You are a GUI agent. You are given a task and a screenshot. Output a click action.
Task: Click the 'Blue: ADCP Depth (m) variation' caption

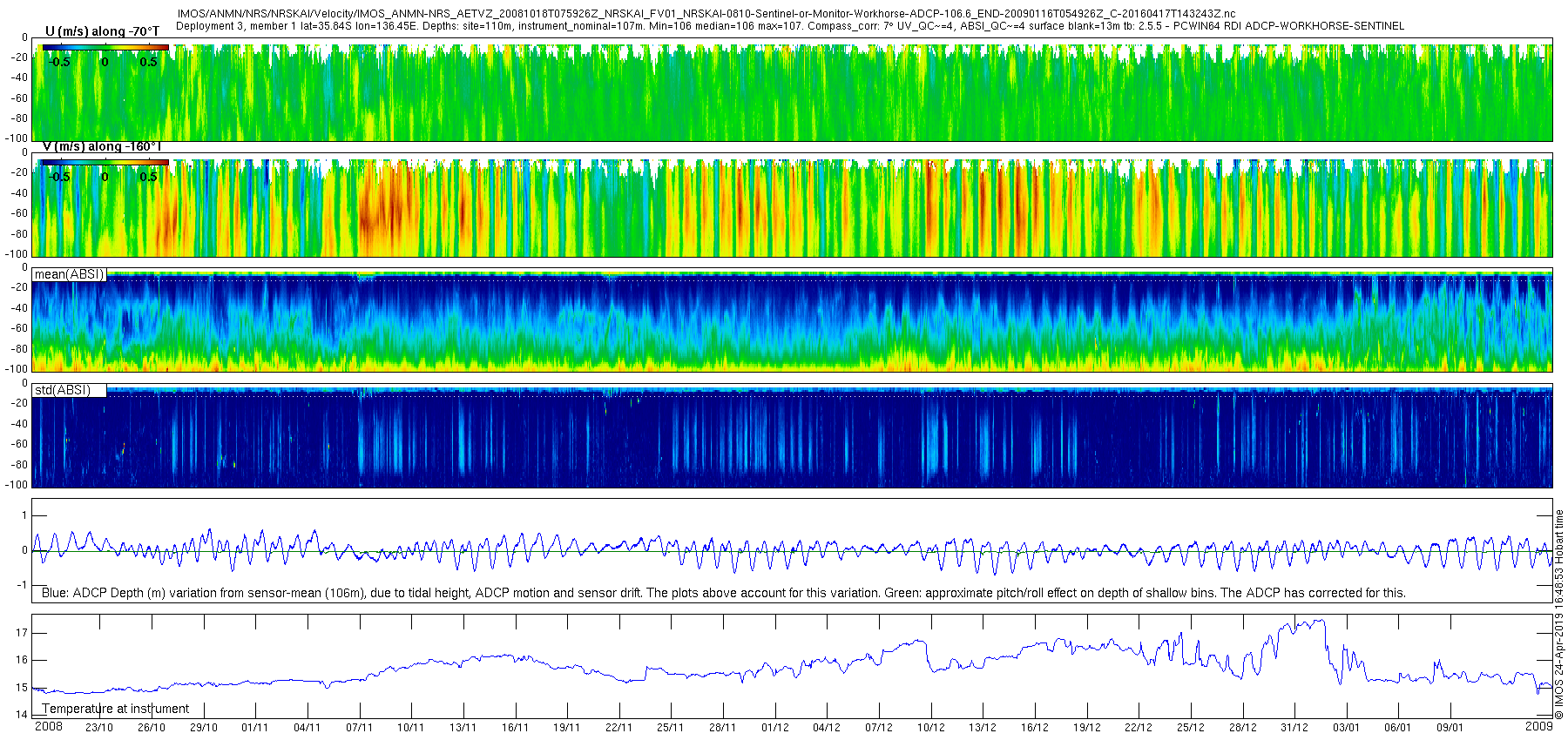click(x=723, y=593)
